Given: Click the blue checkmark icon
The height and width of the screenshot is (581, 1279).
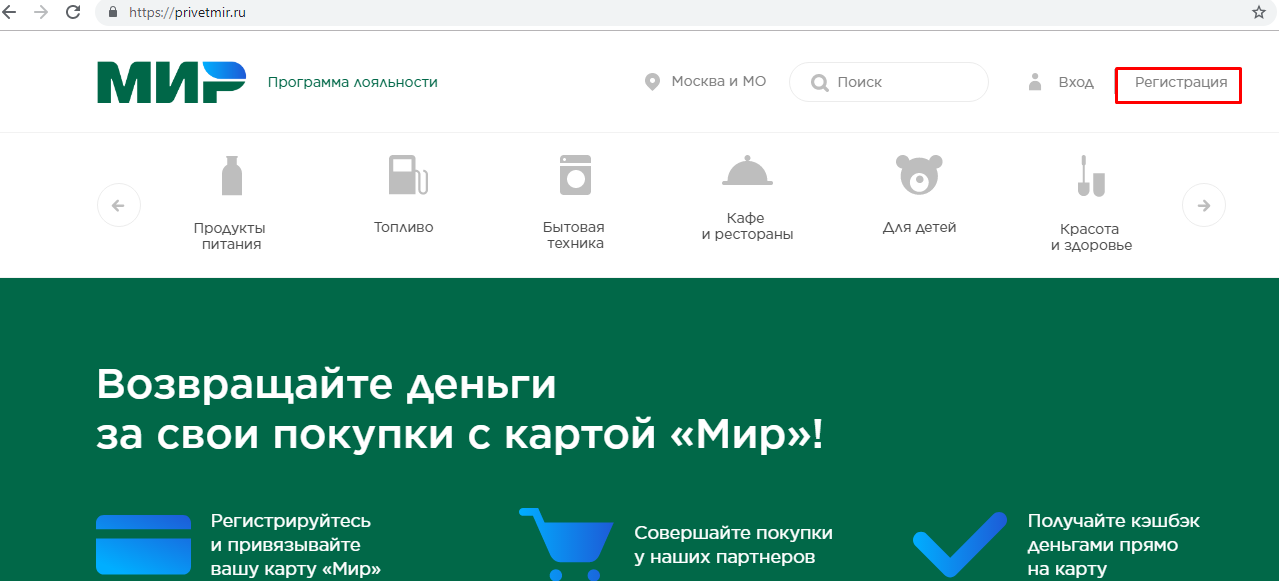Looking at the screenshot, I should [960, 545].
